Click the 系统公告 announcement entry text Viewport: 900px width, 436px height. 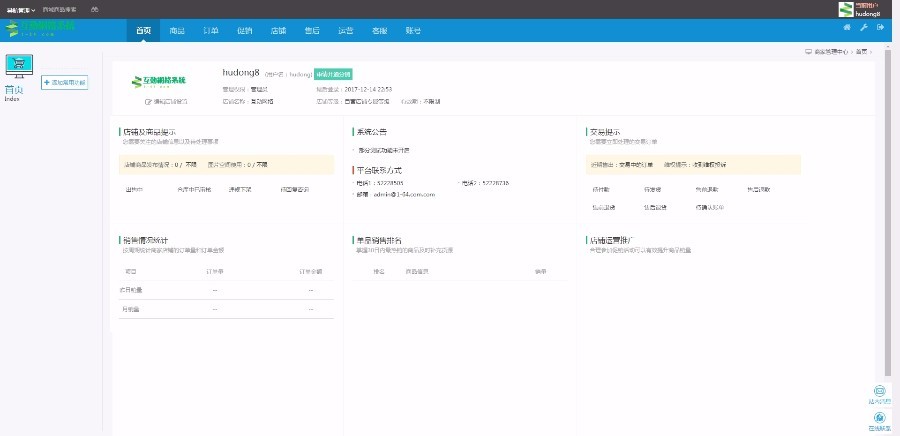(x=383, y=150)
